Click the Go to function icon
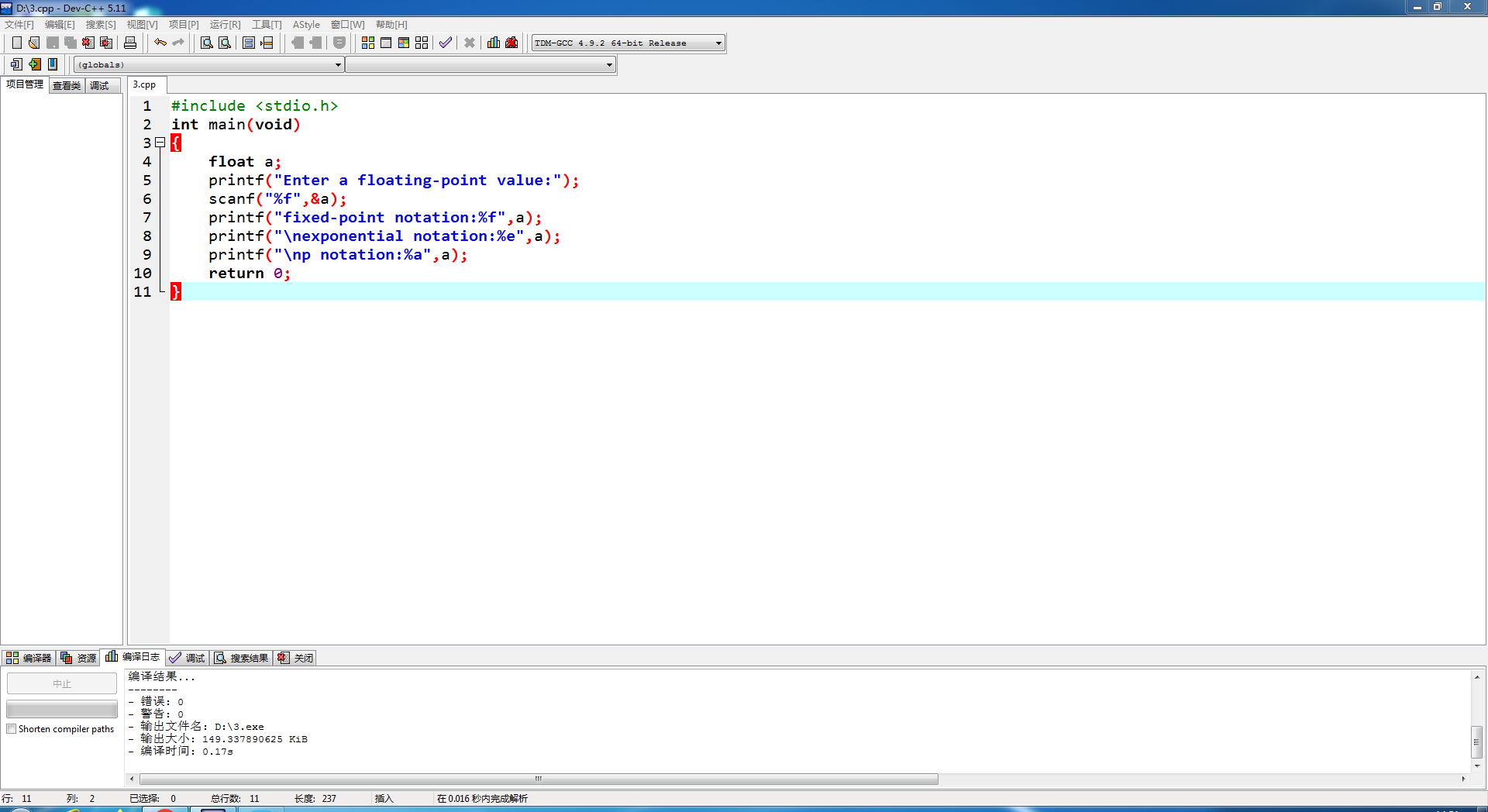This screenshot has width=1488, height=812. 249,43
